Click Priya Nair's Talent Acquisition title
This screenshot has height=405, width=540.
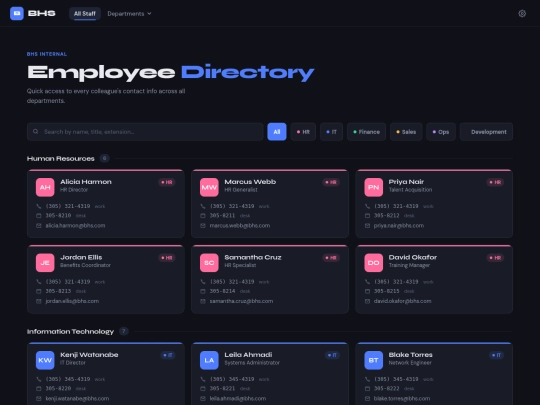pyautogui.click(x=410, y=190)
